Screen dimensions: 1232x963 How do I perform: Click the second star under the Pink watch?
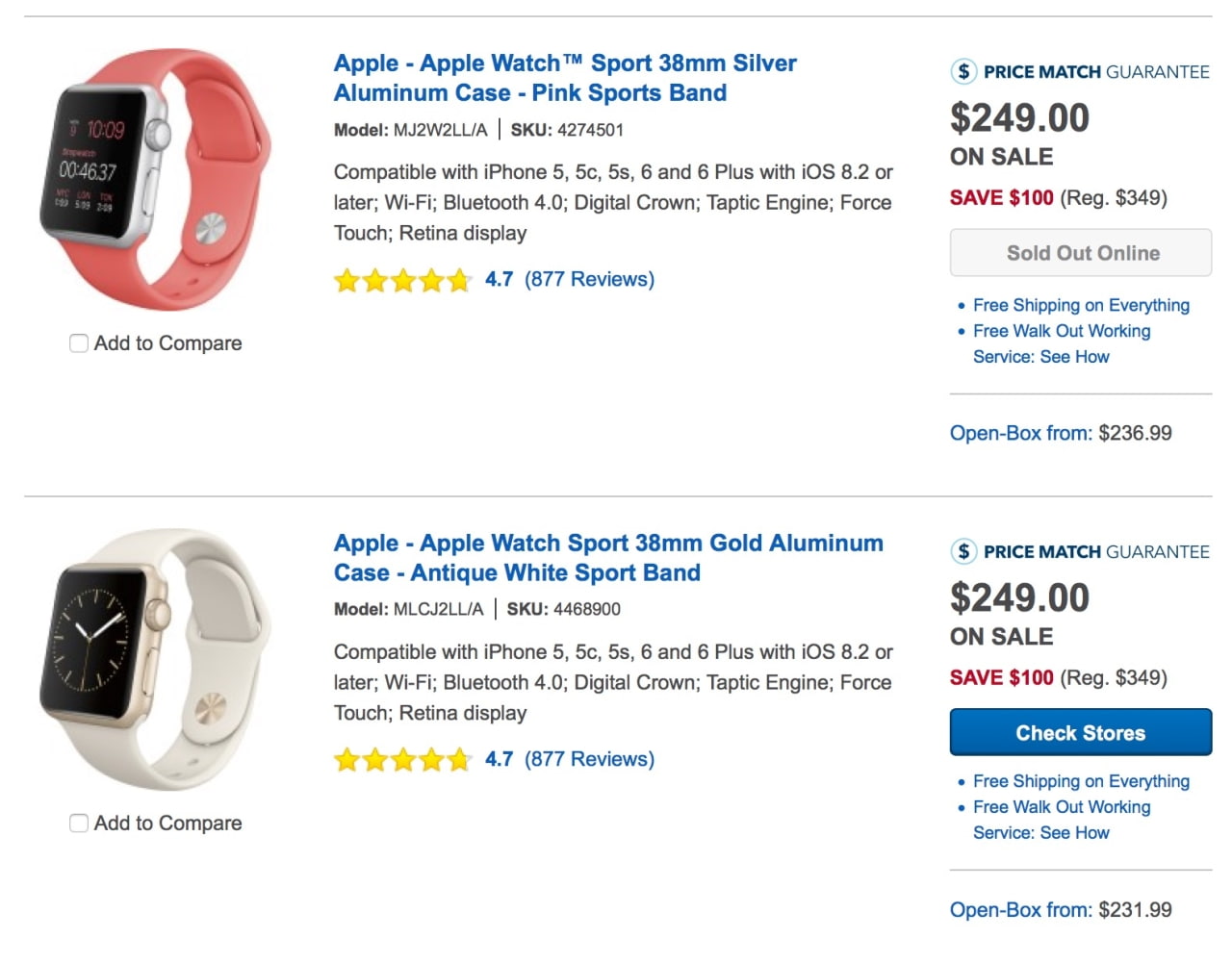tap(376, 280)
